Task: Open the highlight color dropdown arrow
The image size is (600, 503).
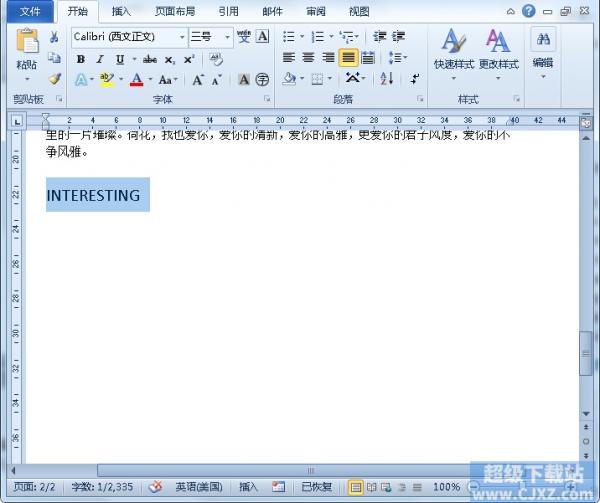Action: pyautogui.click(x=121, y=80)
